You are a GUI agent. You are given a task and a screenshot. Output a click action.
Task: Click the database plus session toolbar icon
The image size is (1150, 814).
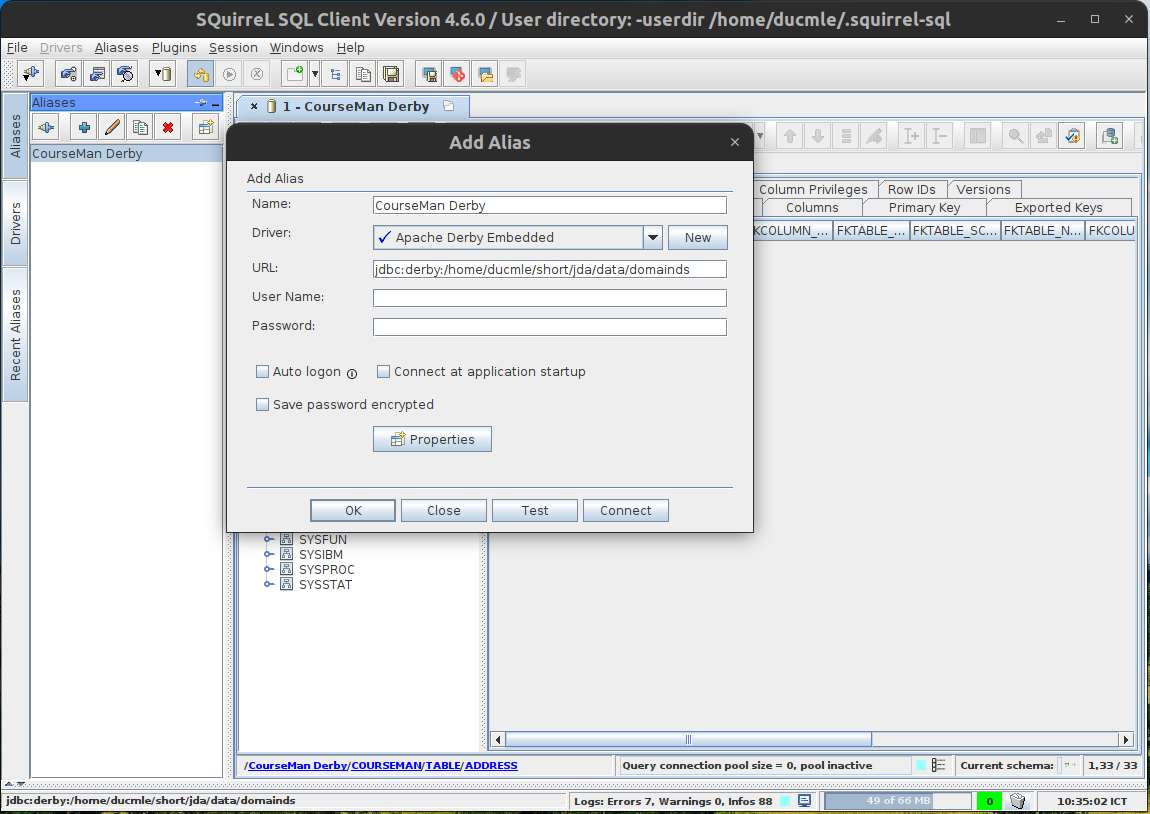click(1110, 136)
